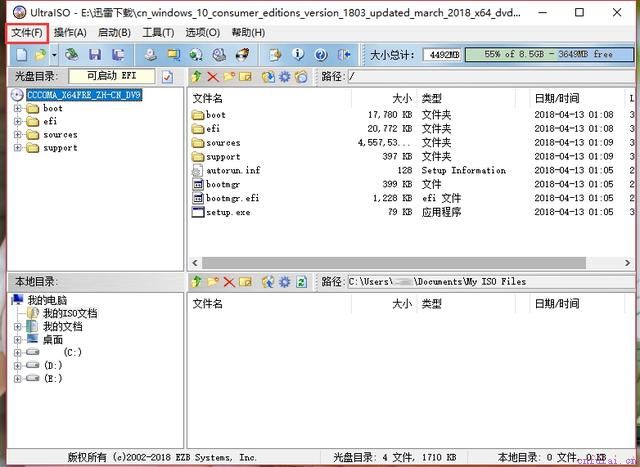Click the Image information (i) icon
Screen dimensions: 640x467
[x=298, y=54]
